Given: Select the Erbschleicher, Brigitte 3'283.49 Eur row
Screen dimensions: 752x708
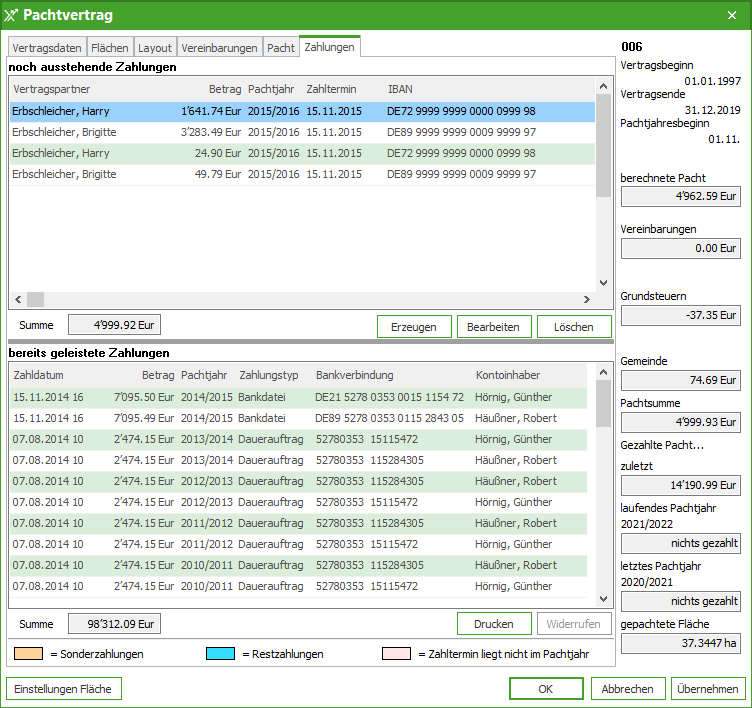Looking at the screenshot, I should [x=300, y=132].
